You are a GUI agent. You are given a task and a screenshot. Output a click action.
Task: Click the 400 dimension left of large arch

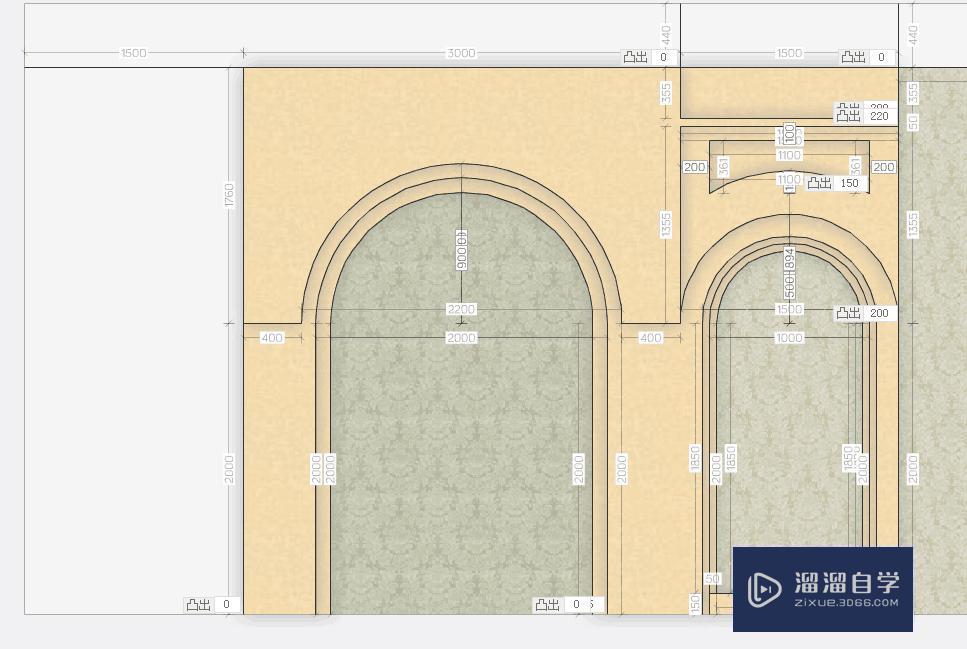(x=272, y=338)
